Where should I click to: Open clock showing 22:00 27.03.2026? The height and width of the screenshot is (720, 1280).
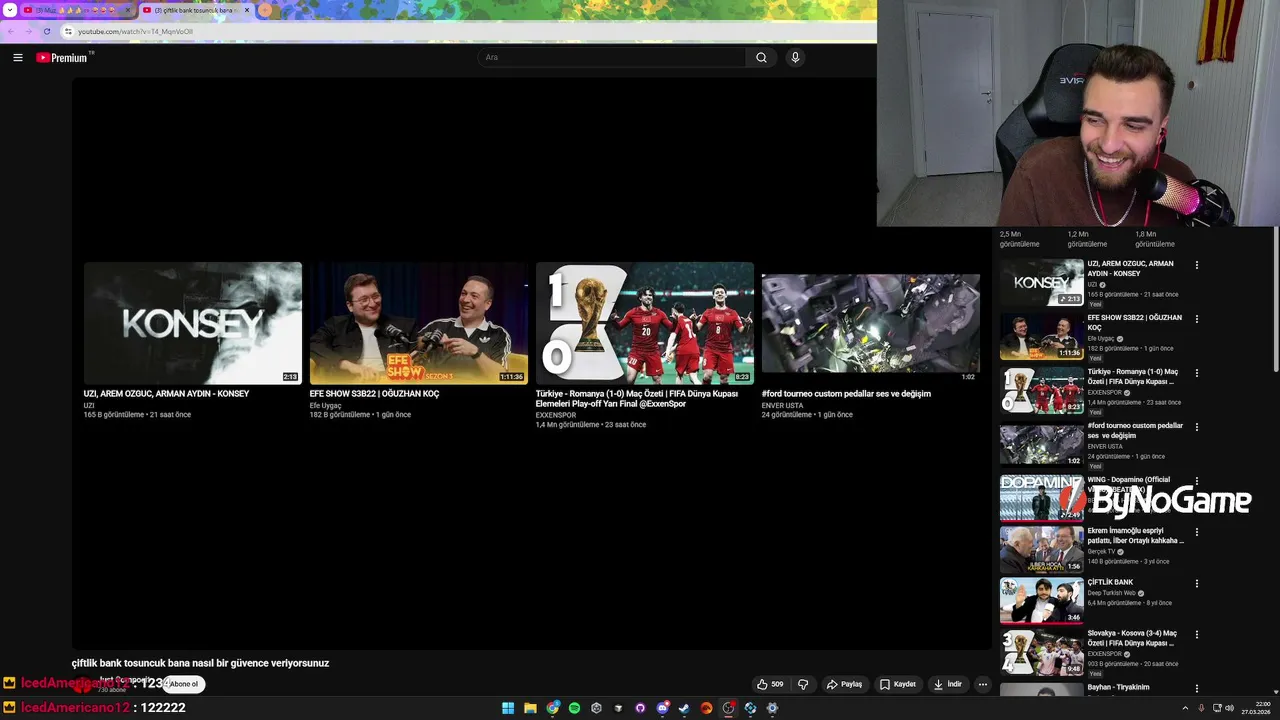[1257, 708]
